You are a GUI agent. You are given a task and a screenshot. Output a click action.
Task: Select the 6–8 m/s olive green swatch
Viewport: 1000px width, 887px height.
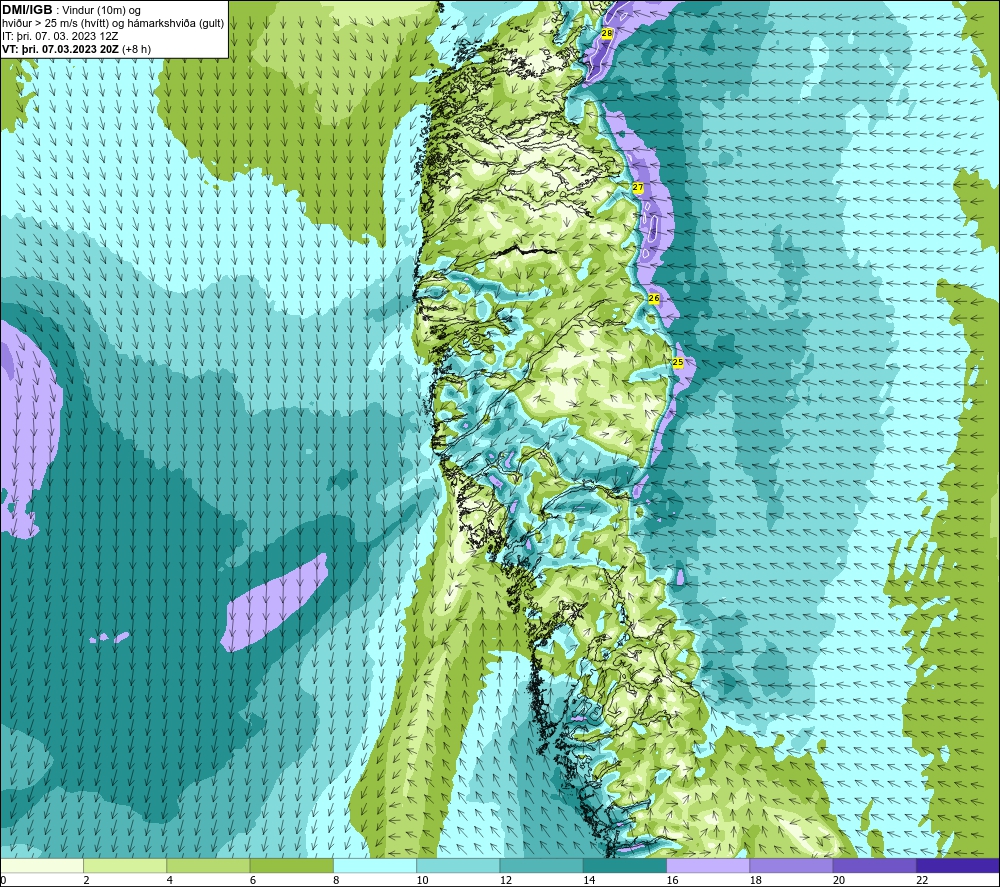[x=291, y=865]
